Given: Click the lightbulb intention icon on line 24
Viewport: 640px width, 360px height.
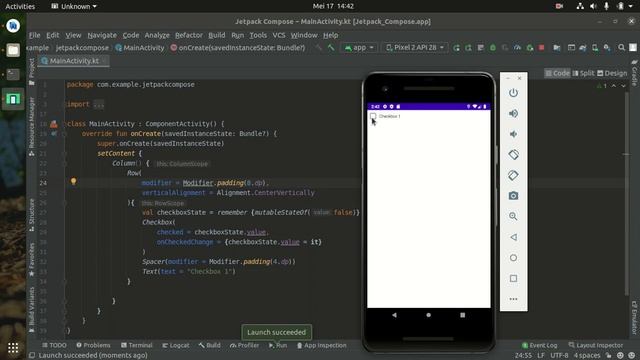Looking at the screenshot, I should click(73, 182).
